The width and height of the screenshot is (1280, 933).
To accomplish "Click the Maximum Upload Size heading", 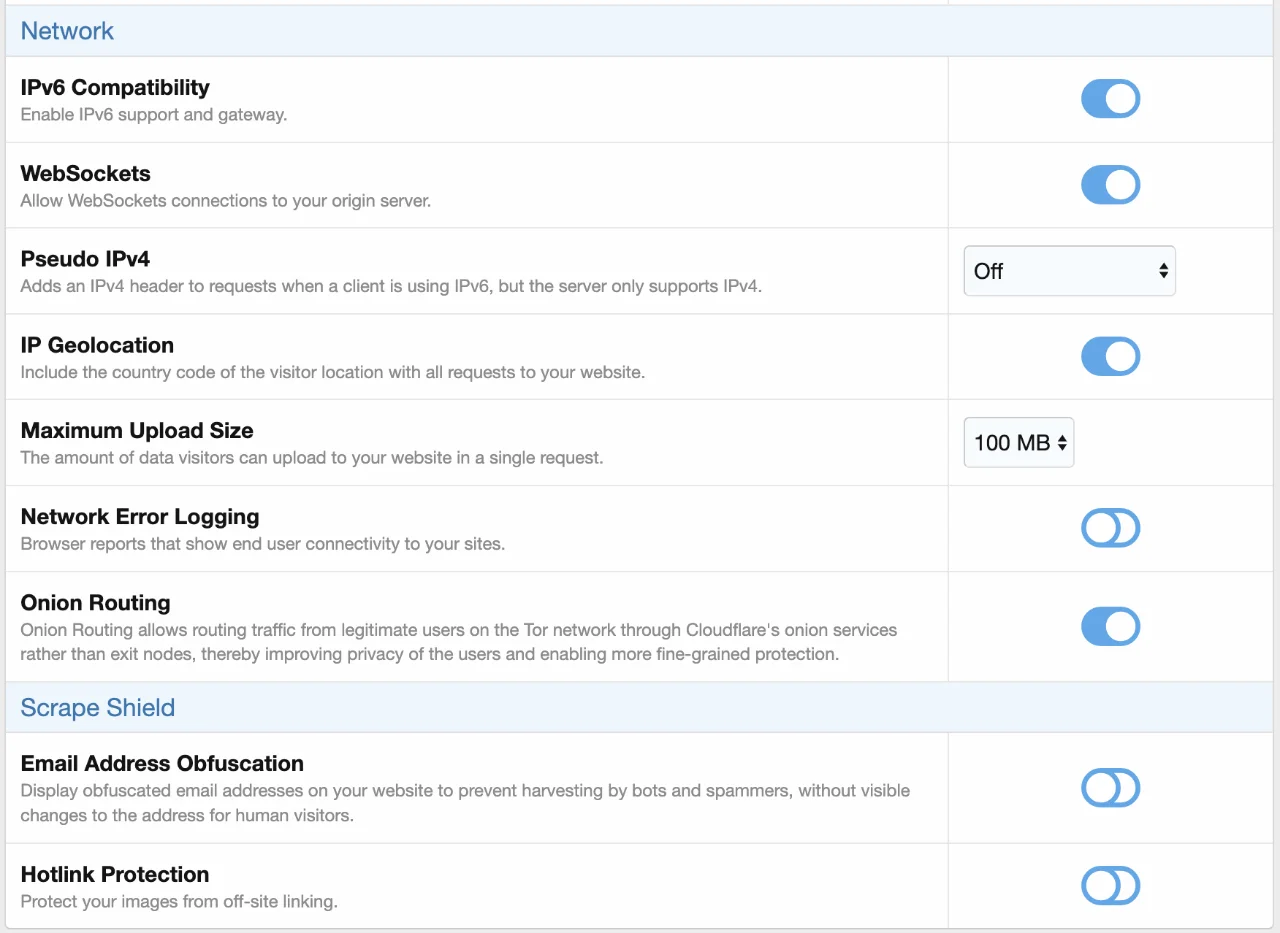I will (x=136, y=430).
